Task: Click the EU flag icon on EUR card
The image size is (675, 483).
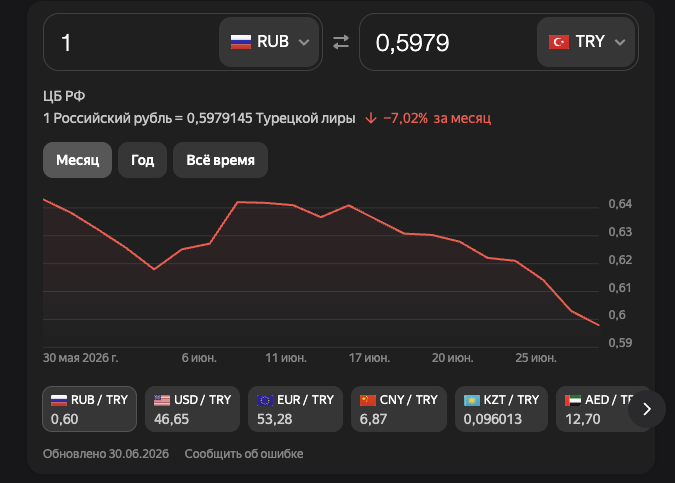Action: pyautogui.click(x=265, y=400)
